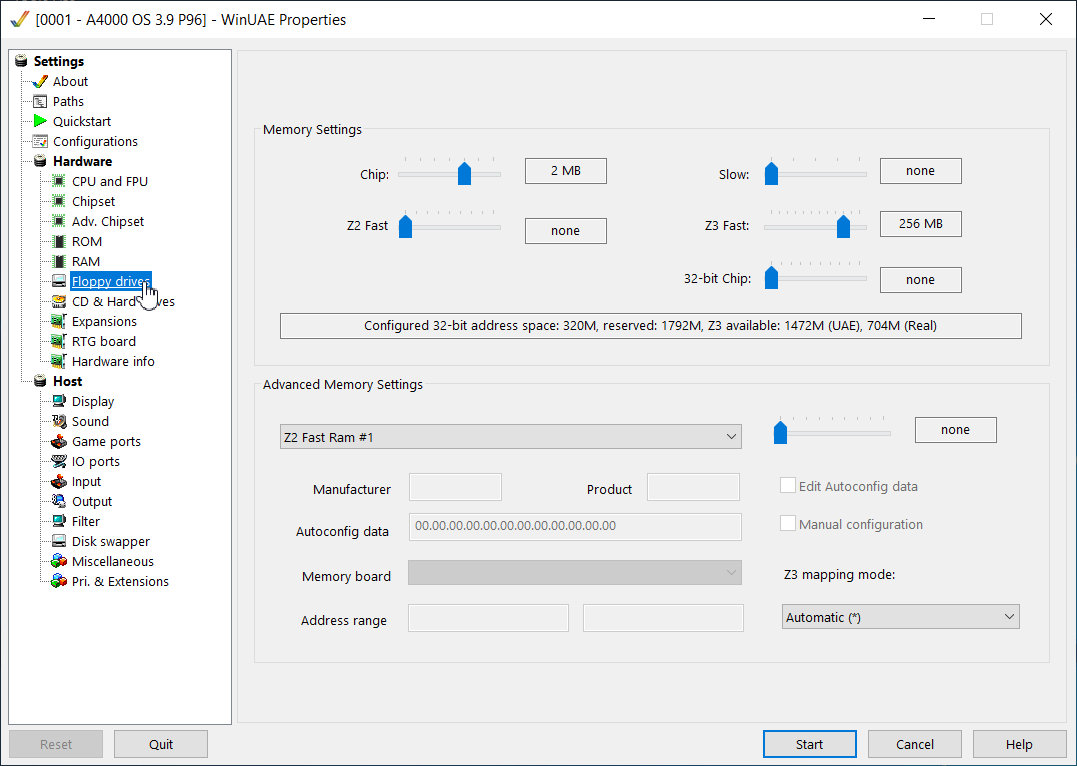Click the Hardware group icon
This screenshot has width=1077, height=766.
click(x=40, y=161)
